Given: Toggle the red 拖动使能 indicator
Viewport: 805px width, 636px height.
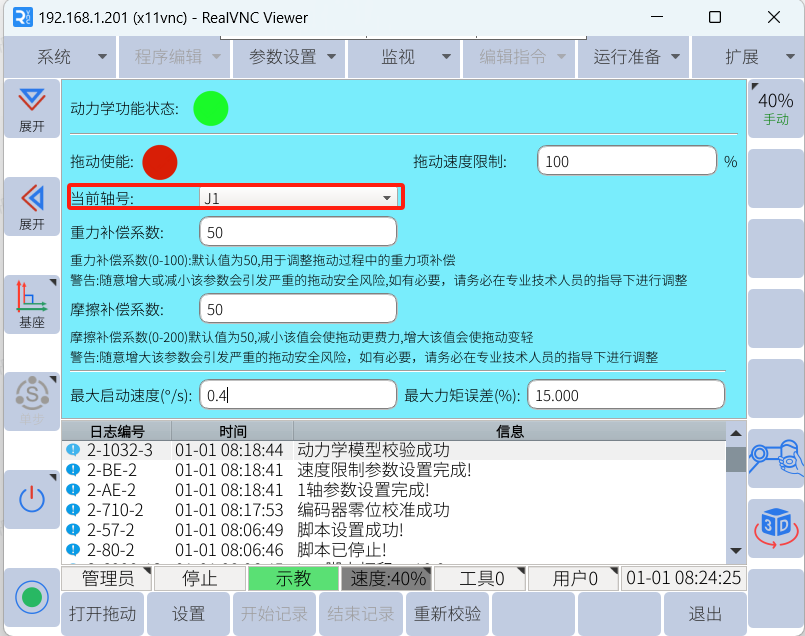Looking at the screenshot, I should [160, 162].
